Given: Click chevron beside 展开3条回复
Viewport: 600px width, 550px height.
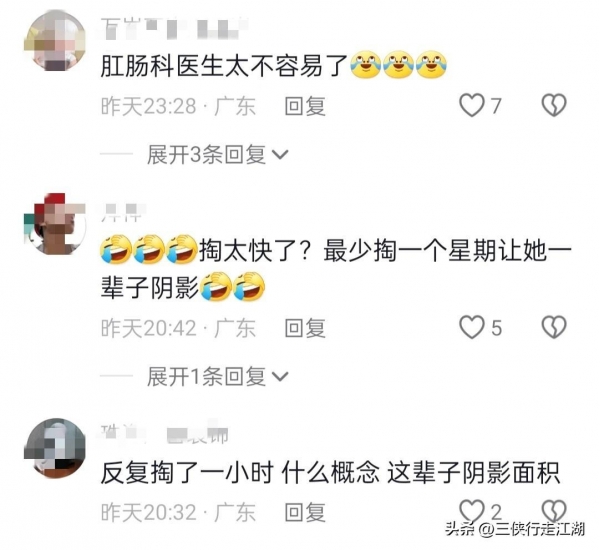Looking at the screenshot, I should tap(280, 155).
